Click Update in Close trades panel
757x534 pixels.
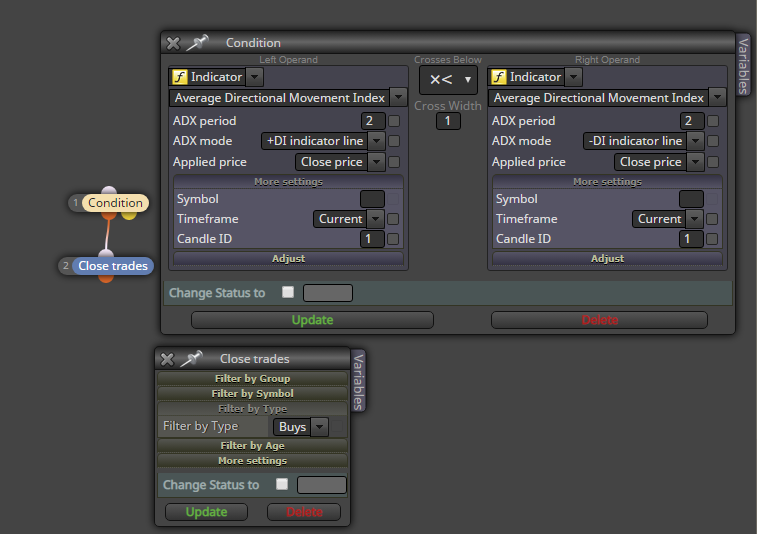click(207, 512)
